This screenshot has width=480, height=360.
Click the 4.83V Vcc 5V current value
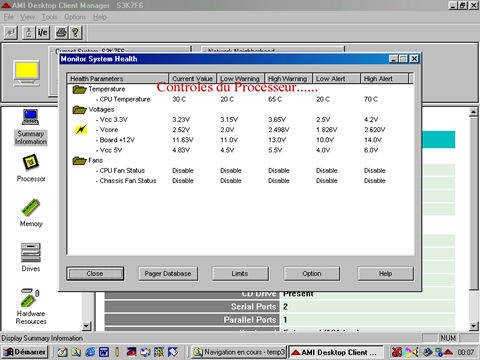tap(181, 150)
